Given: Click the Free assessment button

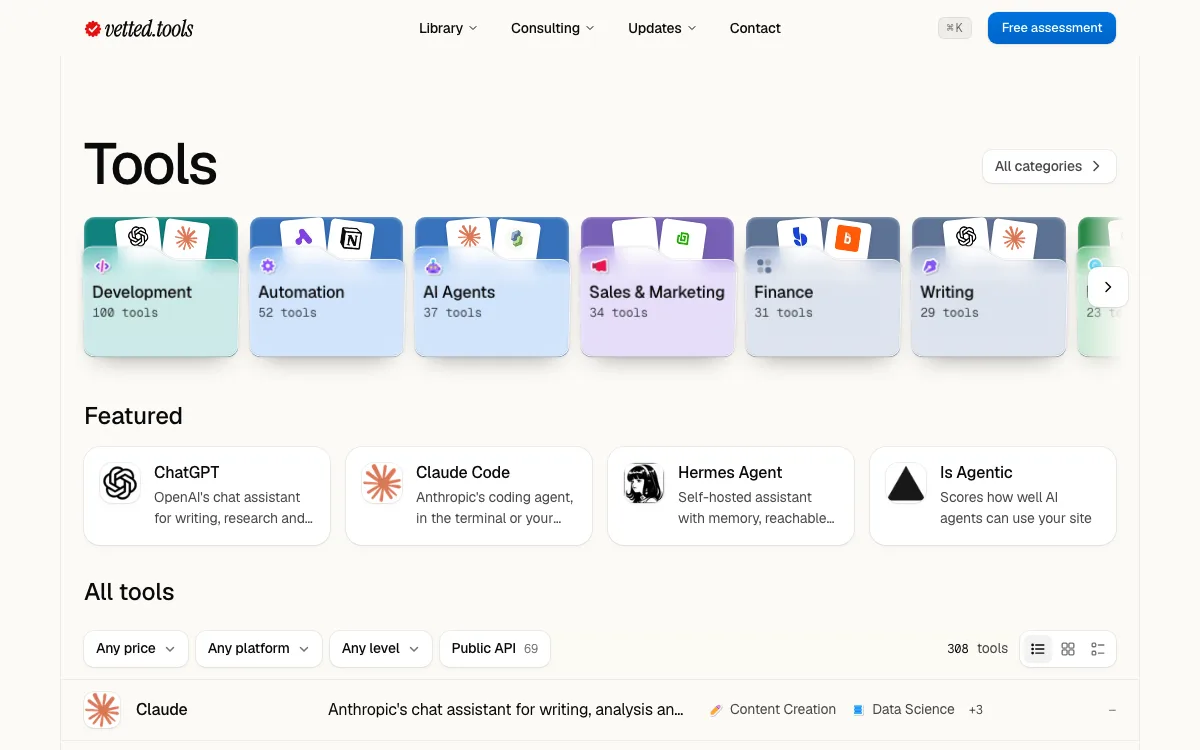Looking at the screenshot, I should (1052, 28).
